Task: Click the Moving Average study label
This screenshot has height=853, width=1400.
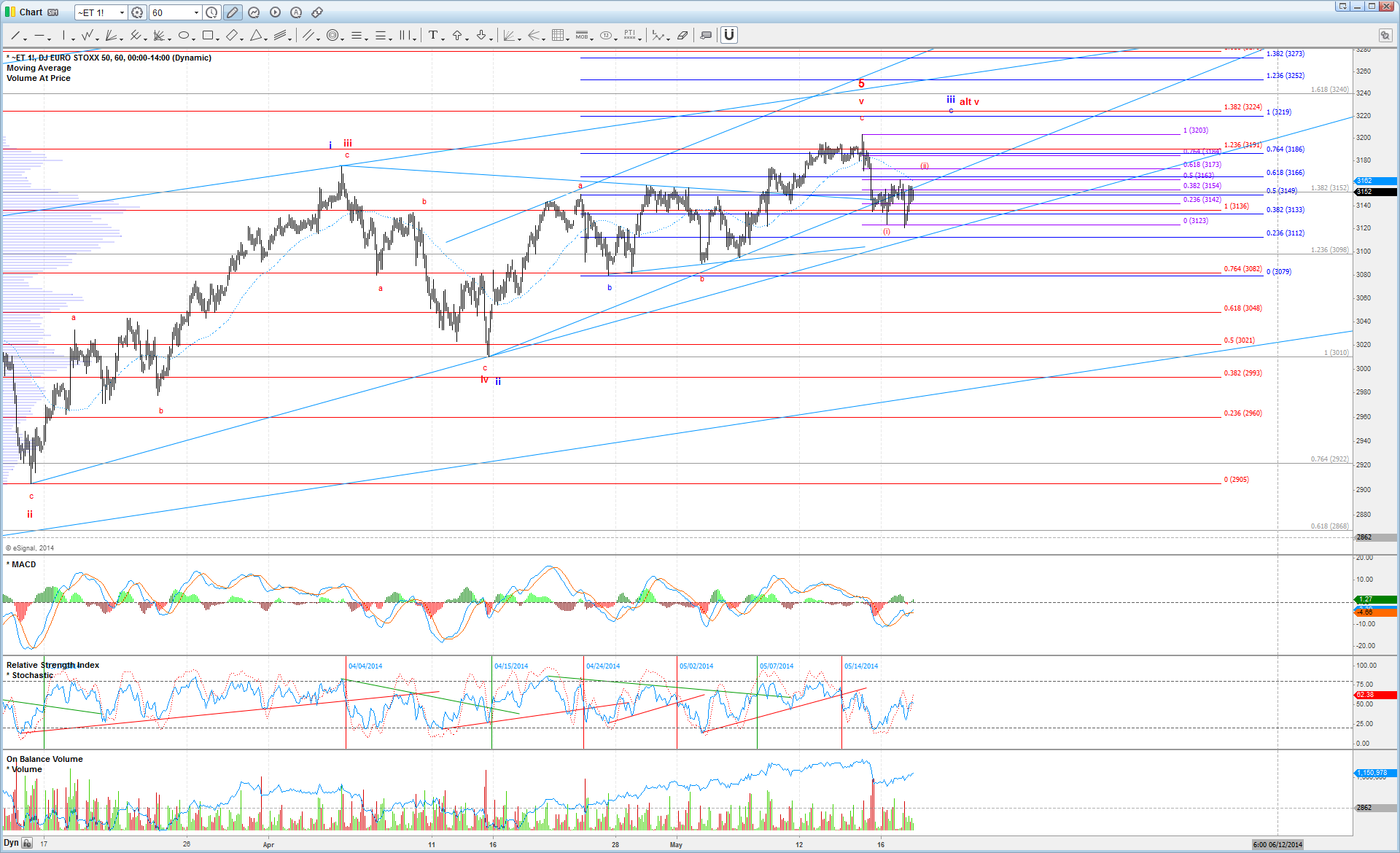Action: pyautogui.click(x=39, y=68)
